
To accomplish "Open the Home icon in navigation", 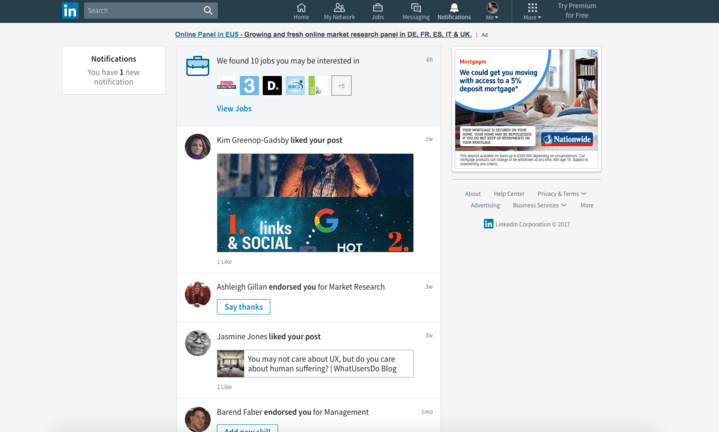I will pyautogui.click(x=301, y=11).
